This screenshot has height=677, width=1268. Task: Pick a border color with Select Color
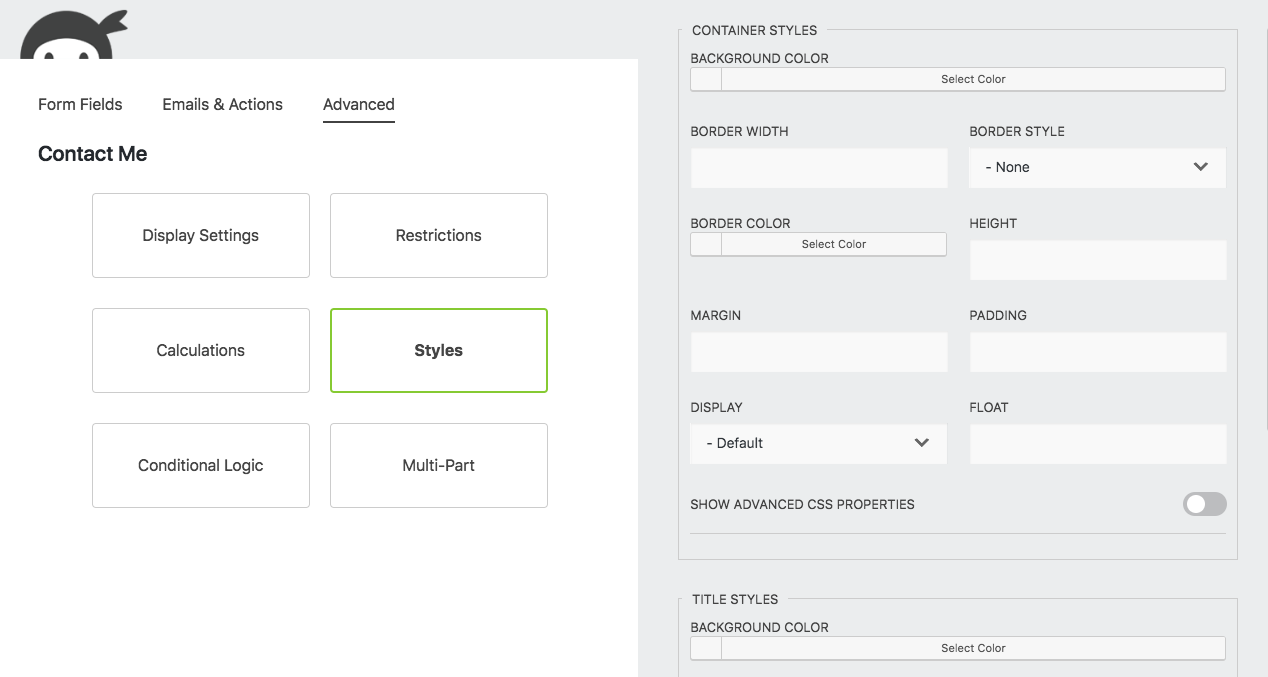pyautogui.click(x=833, y=244)
